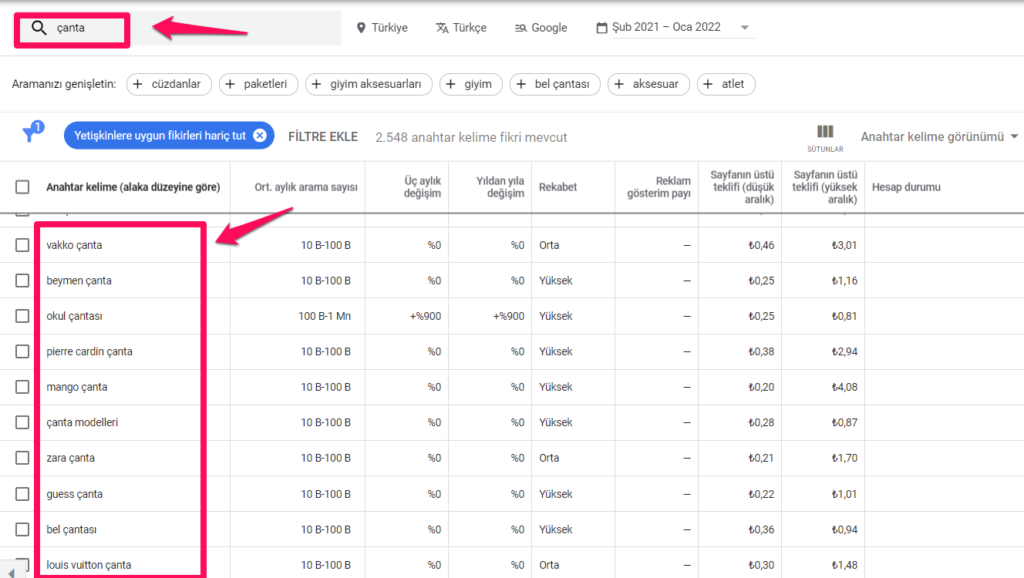
Task: Remove the Yetişkinlere uygun filter chip
Action: coord(259,136)
